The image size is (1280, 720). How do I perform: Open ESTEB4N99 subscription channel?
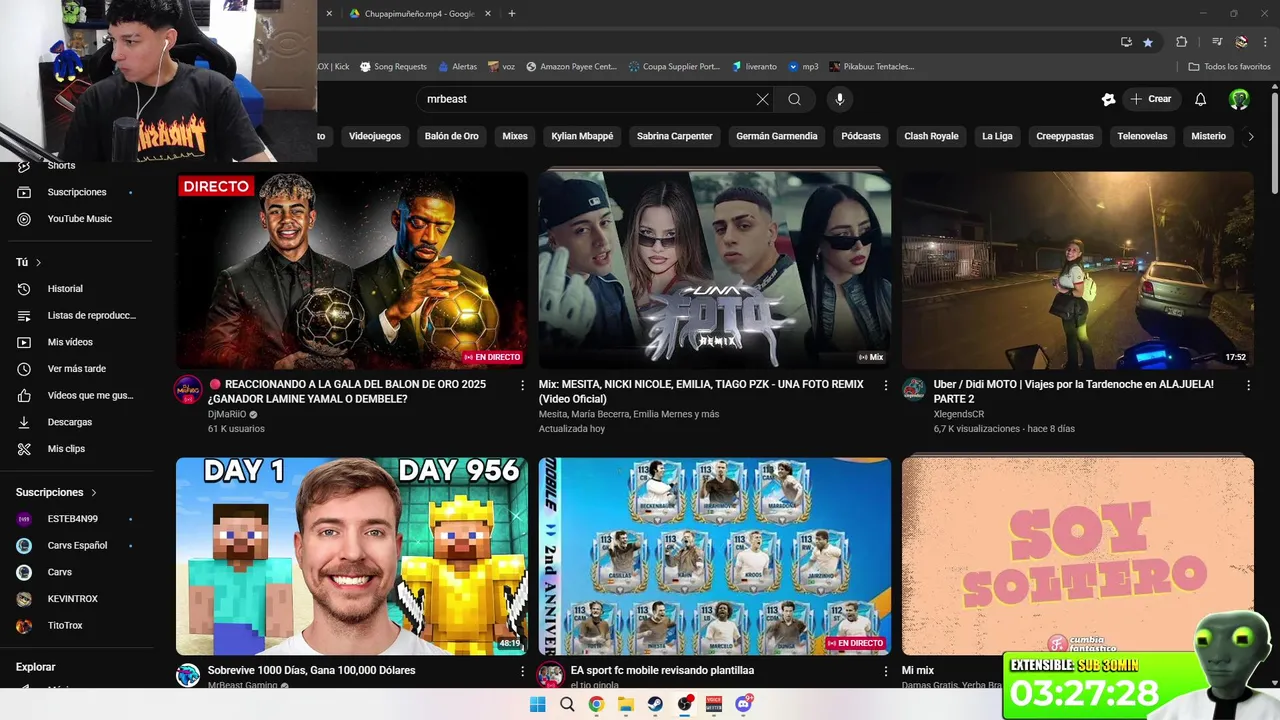coord(73,519)
